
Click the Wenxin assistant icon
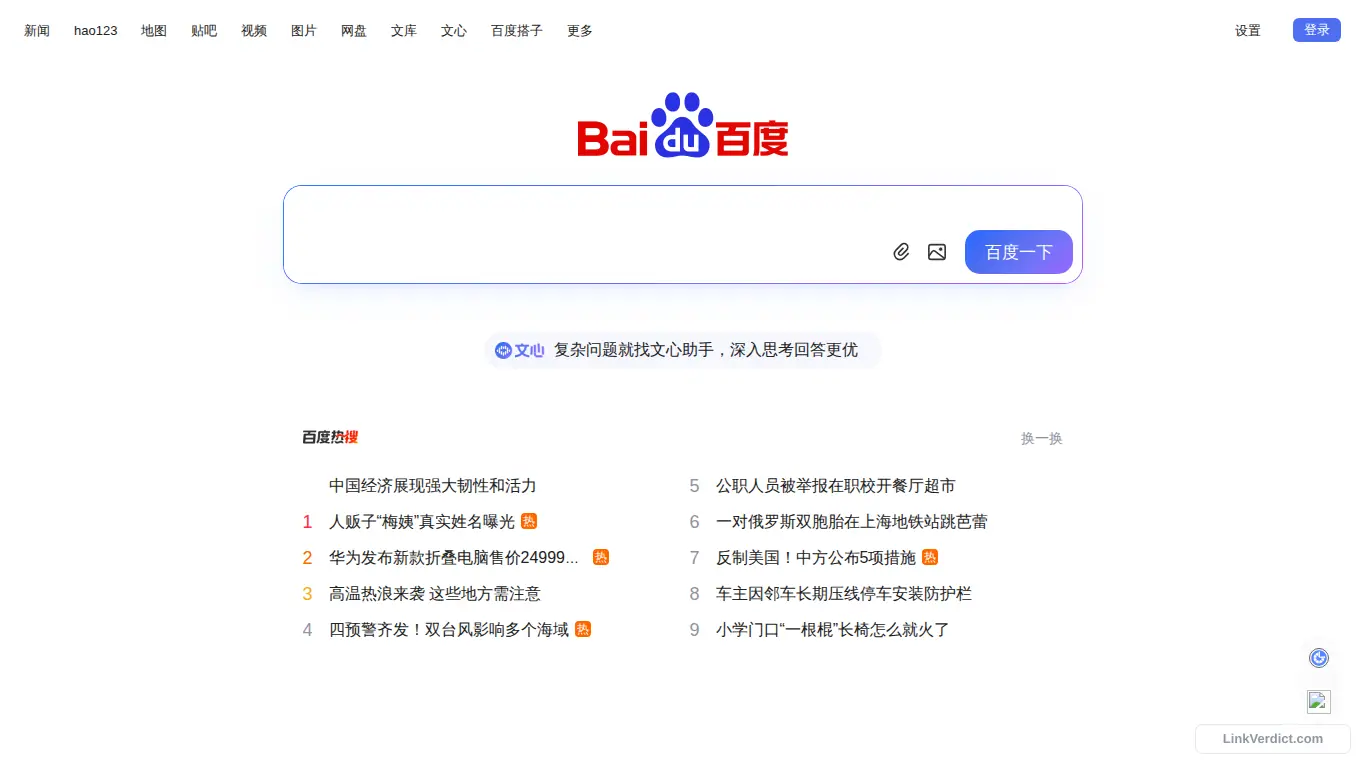pyautogui.click(x=519, y=350)
